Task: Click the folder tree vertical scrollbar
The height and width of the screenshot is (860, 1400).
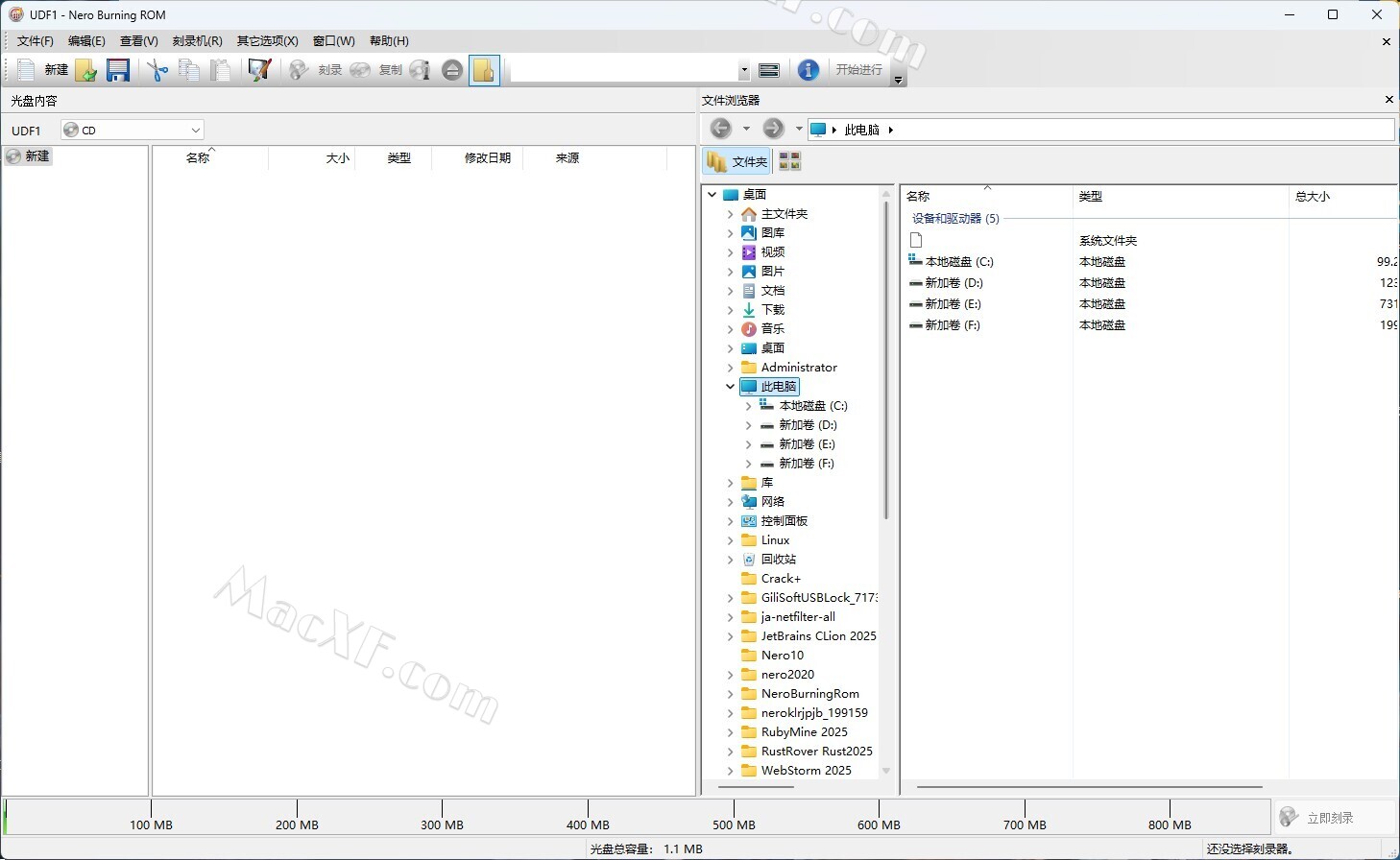Action: 885,384
